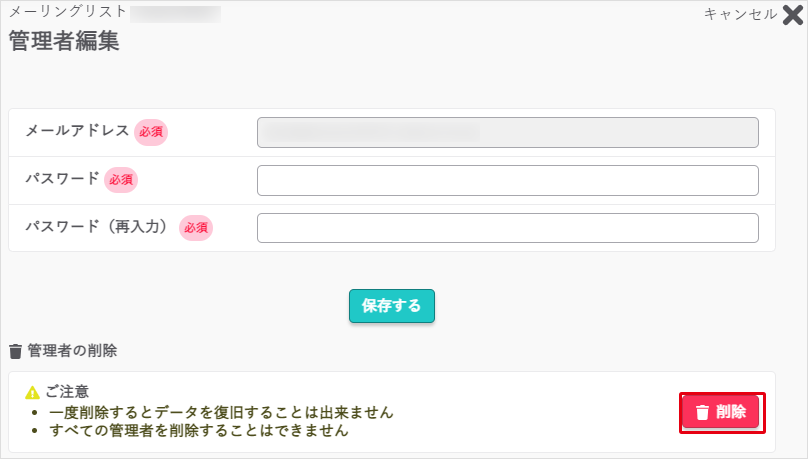The image size is (808, 459).
Task: Click the メールアドレス field label
Action: pyautogui.click(x=77, y=131)
